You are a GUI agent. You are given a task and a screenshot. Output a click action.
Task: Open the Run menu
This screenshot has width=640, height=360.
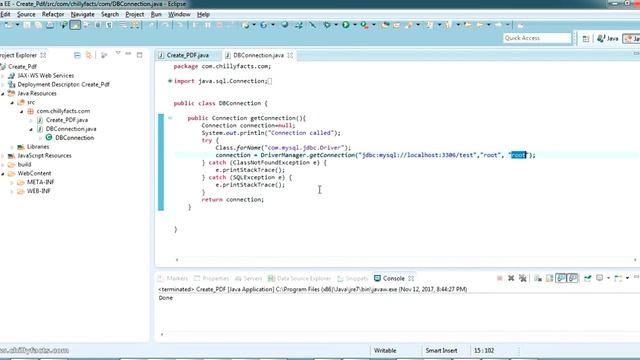tap(156, 14)
